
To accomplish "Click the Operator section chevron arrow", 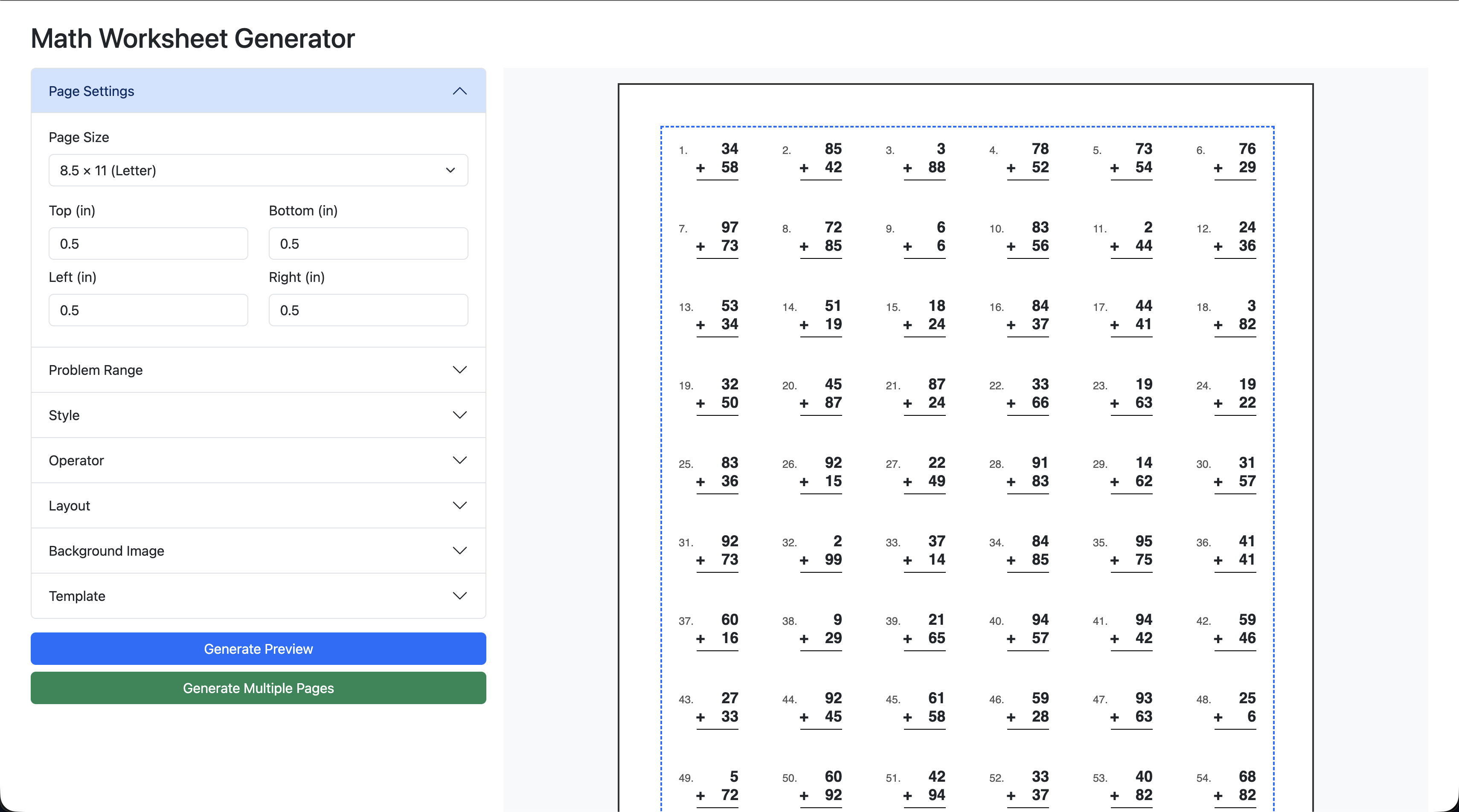I will pos(459,460).
